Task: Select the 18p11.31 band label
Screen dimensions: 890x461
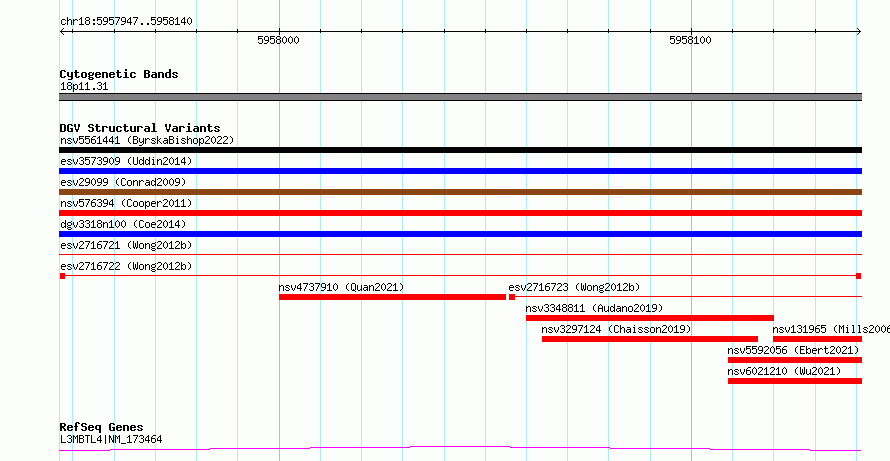Action: point(84,87)
